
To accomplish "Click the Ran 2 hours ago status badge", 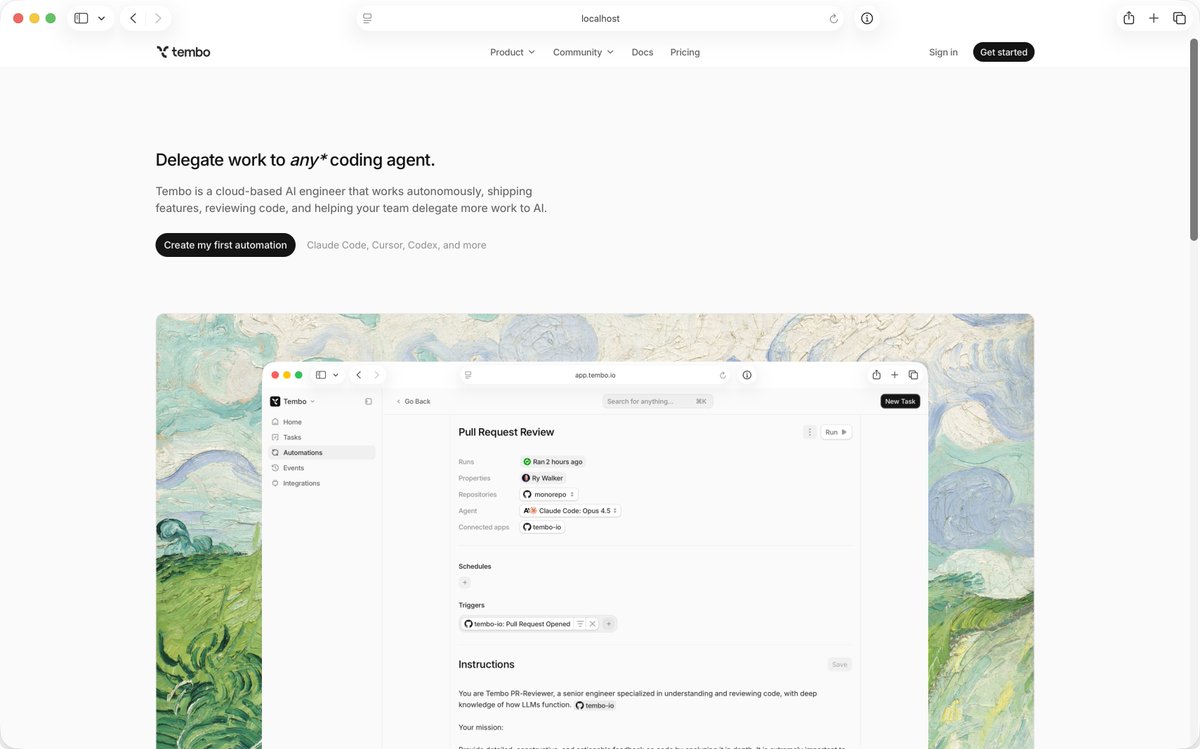I will point(552,462).
